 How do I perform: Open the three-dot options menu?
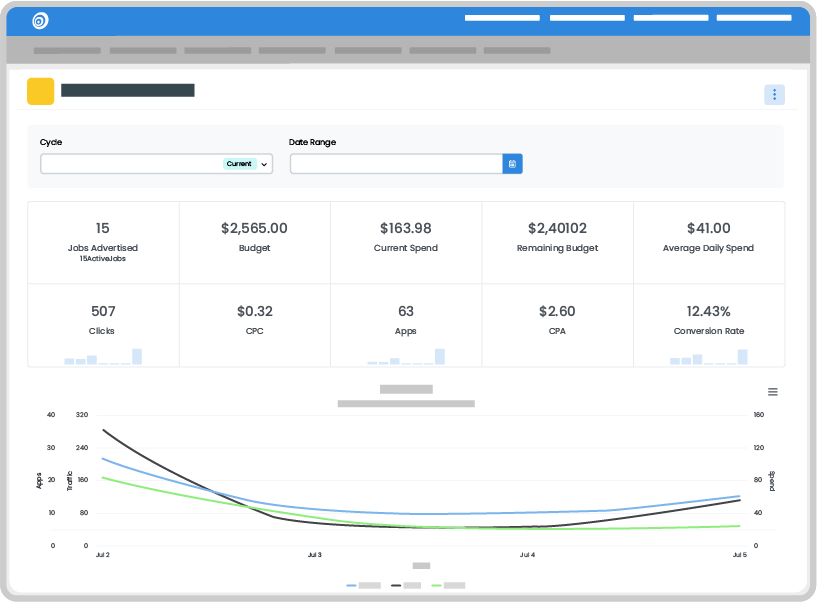774,95
